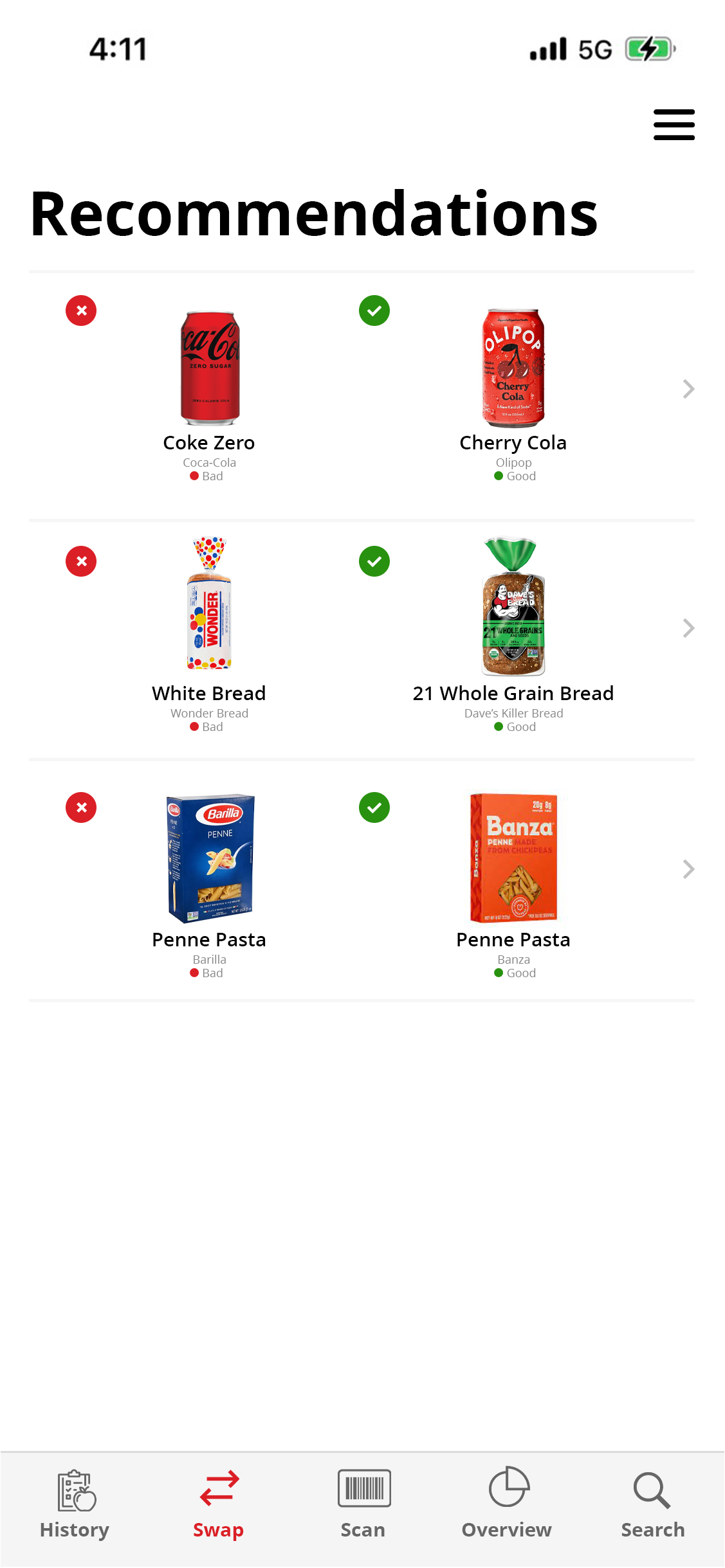Switch to the Overview tab label

507,1529
